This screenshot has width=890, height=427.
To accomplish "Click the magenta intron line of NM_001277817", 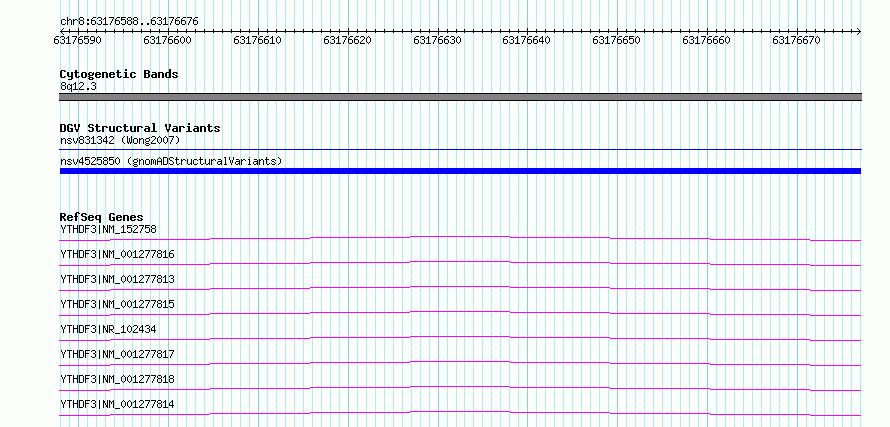I will pos(460,362).
